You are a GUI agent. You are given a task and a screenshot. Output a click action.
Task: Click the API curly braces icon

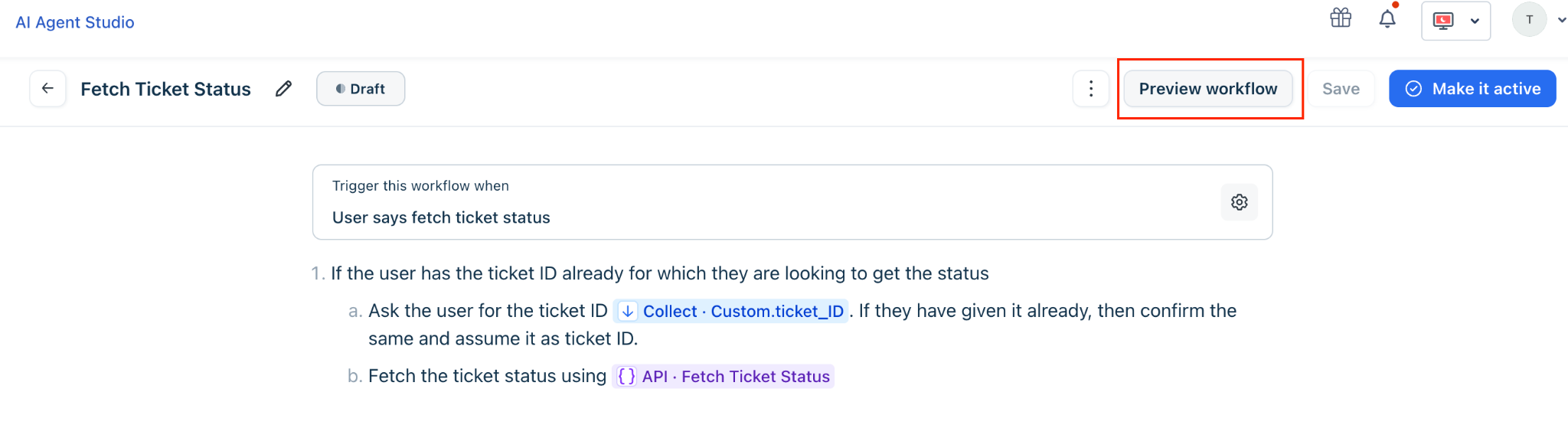coord(626,376)
